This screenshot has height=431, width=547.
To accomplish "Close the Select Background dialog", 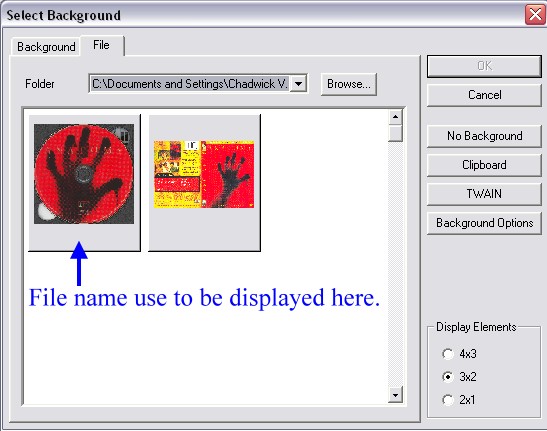I will 535,15.
